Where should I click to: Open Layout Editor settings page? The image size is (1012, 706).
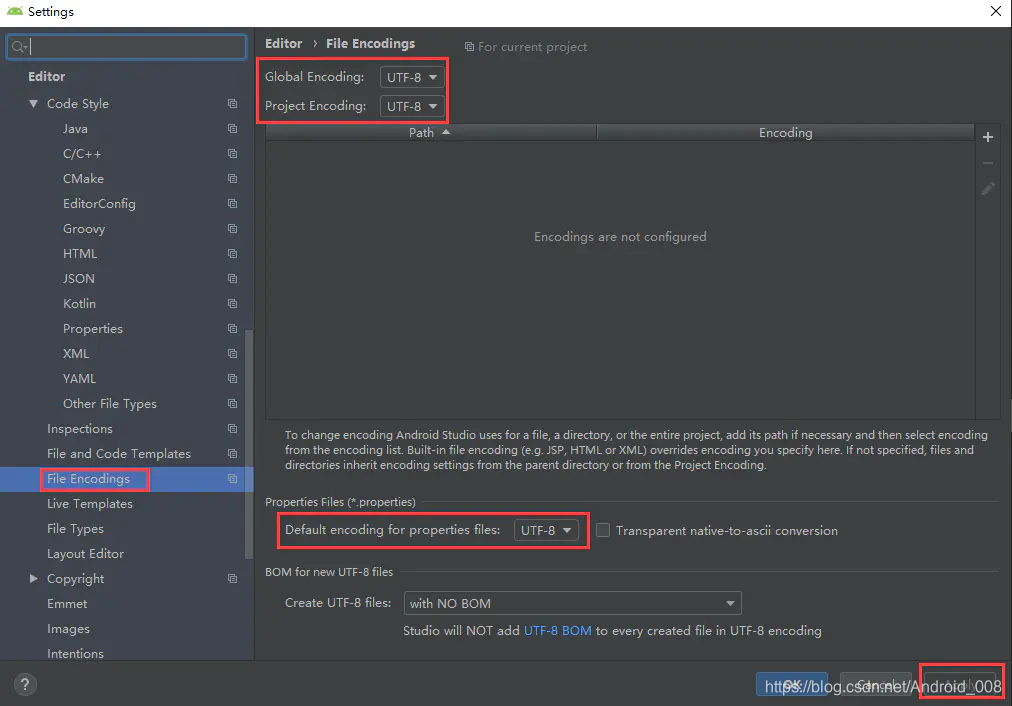85,554
